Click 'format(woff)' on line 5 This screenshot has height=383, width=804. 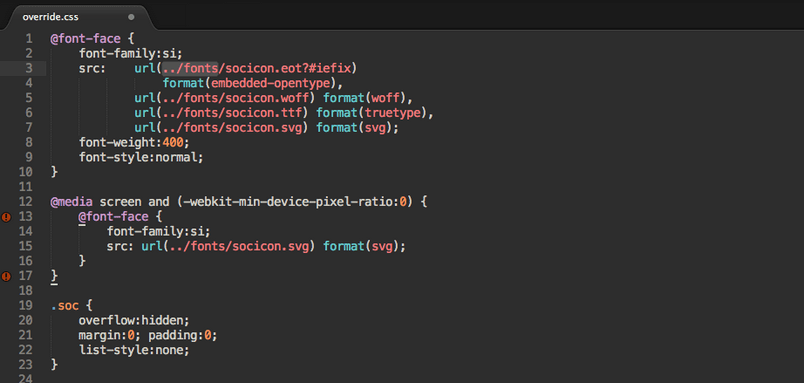tap(364, 98)
